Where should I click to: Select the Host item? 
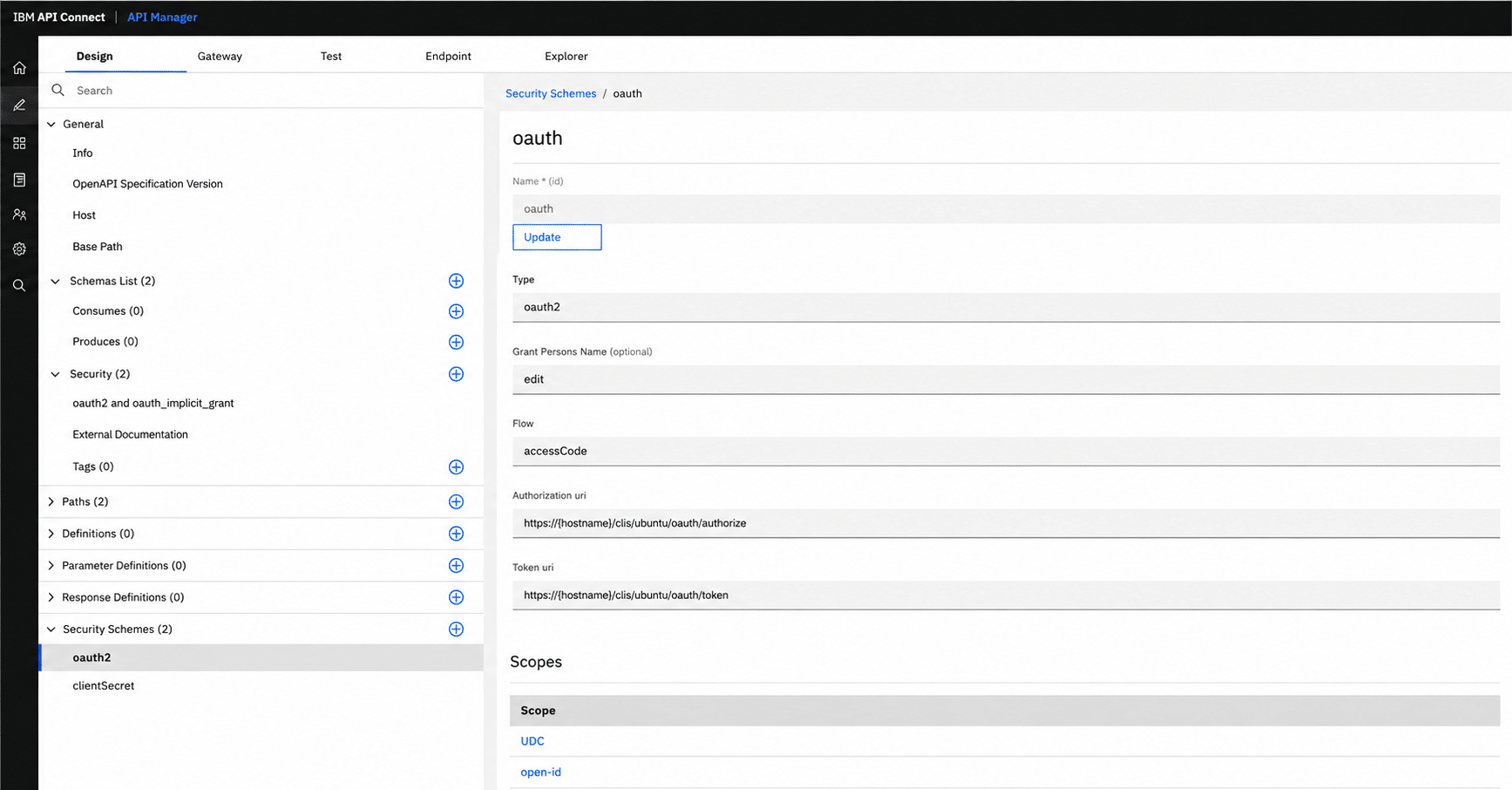coord(85,215)
